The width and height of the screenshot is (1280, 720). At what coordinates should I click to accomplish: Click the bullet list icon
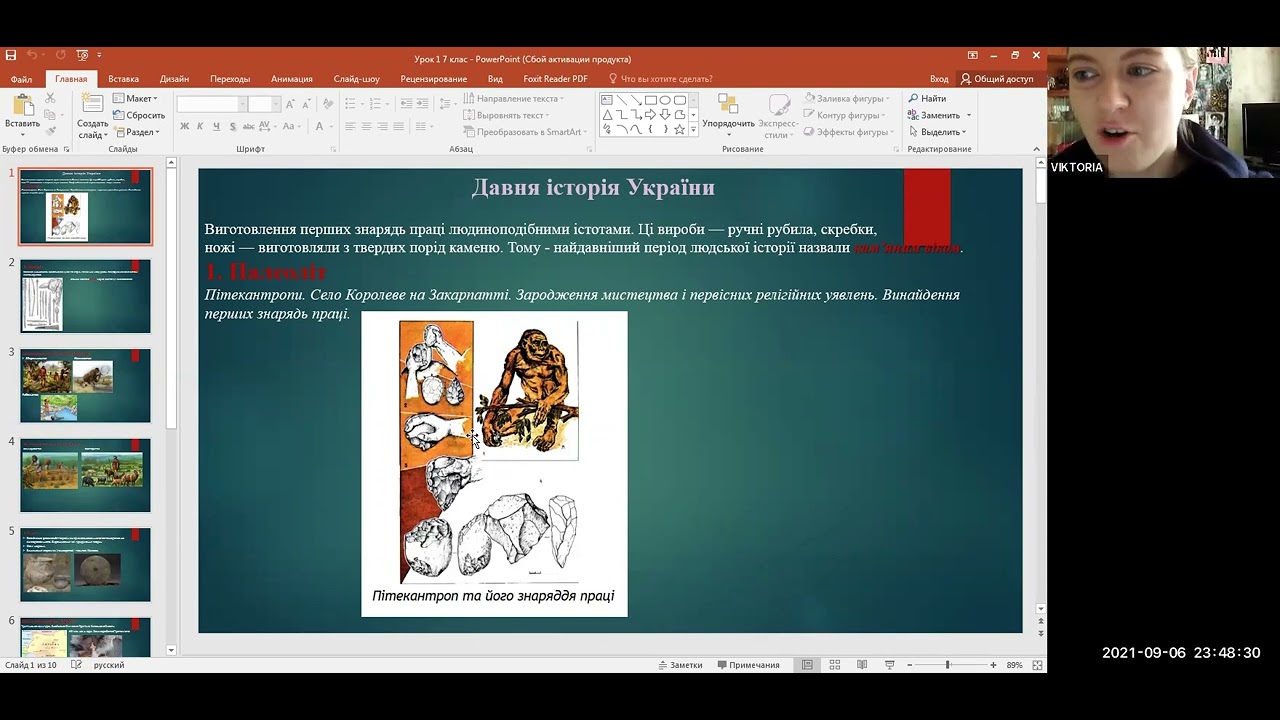(352, 104)
